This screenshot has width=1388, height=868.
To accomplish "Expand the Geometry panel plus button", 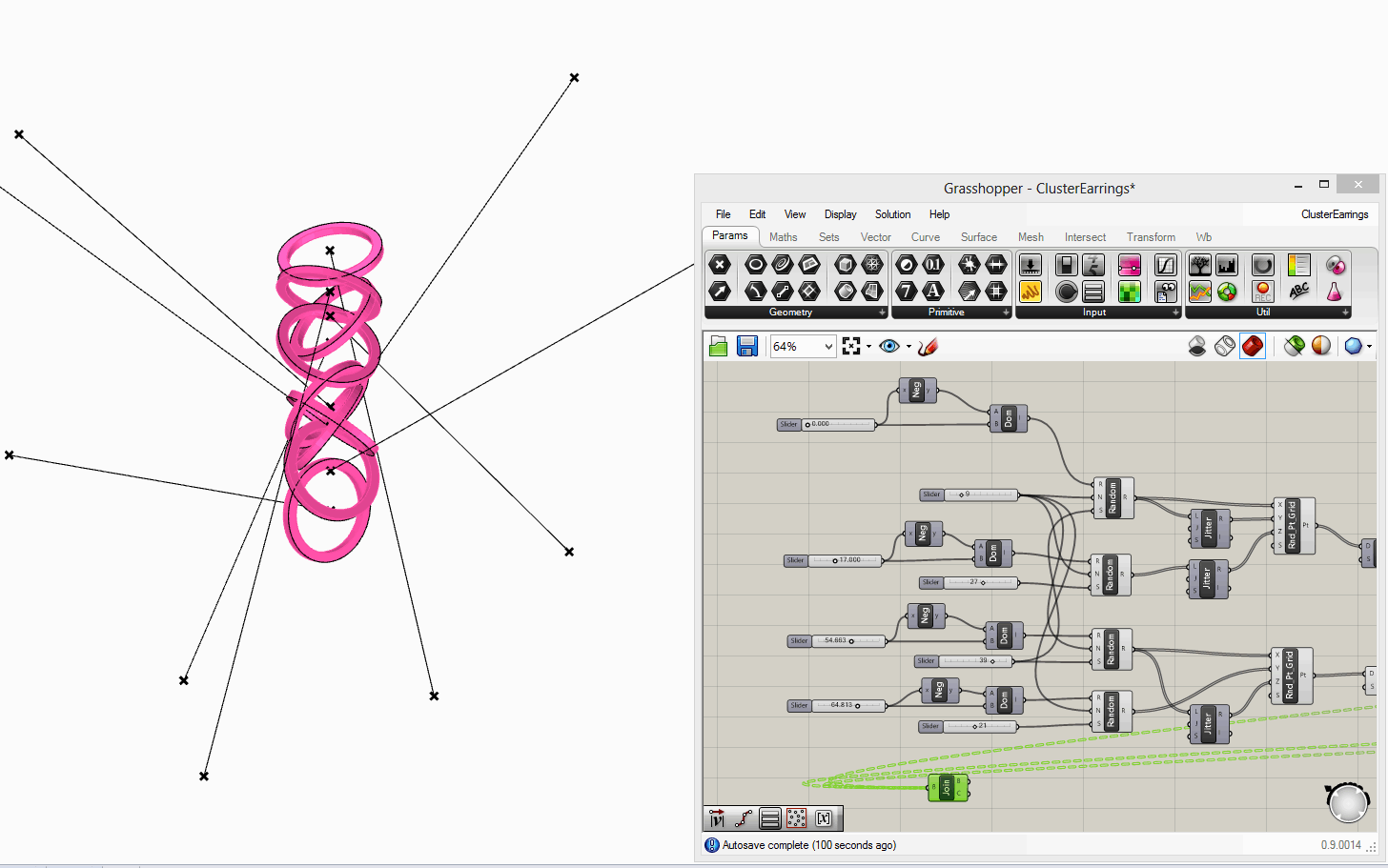I will point(882,313).
